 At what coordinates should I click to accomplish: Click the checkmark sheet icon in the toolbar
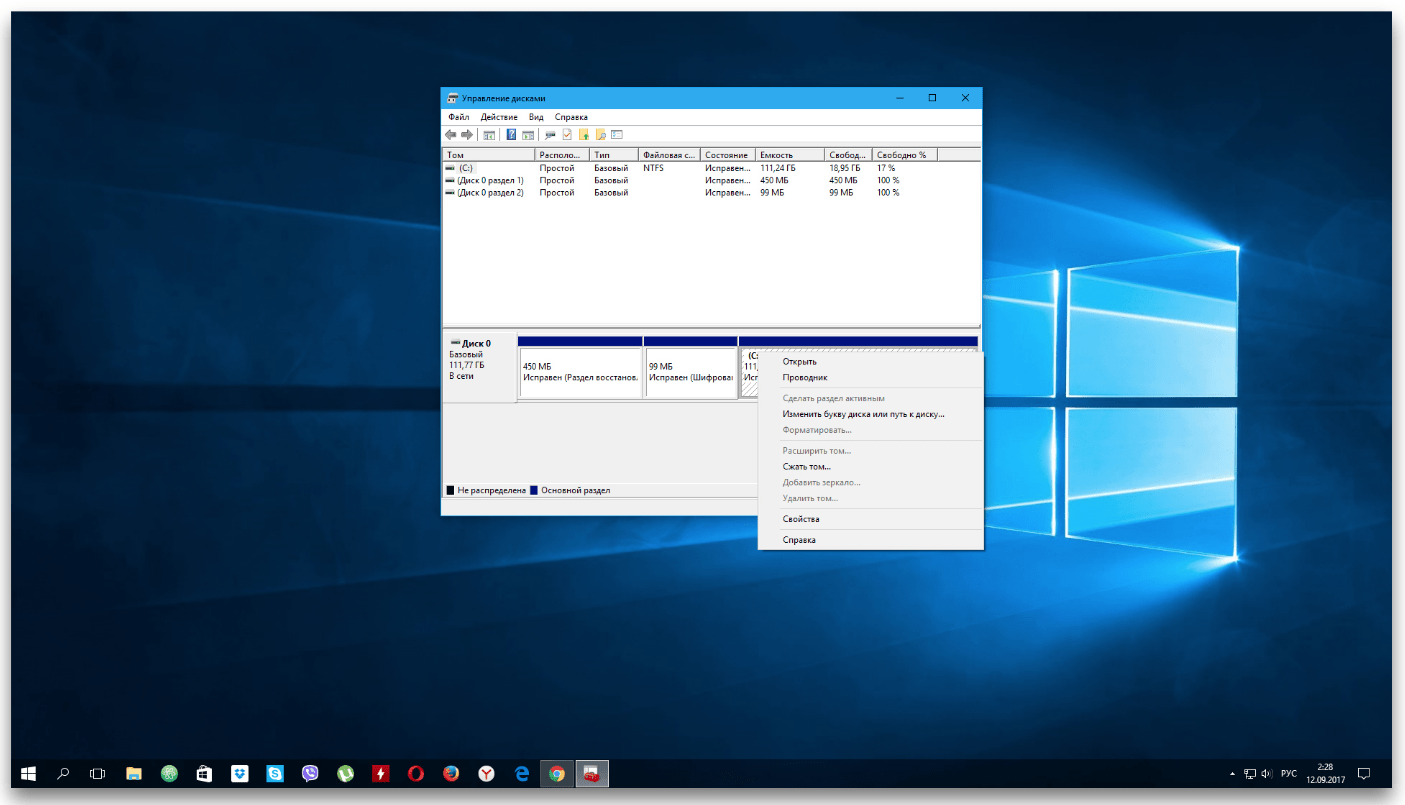coord(567,135)
